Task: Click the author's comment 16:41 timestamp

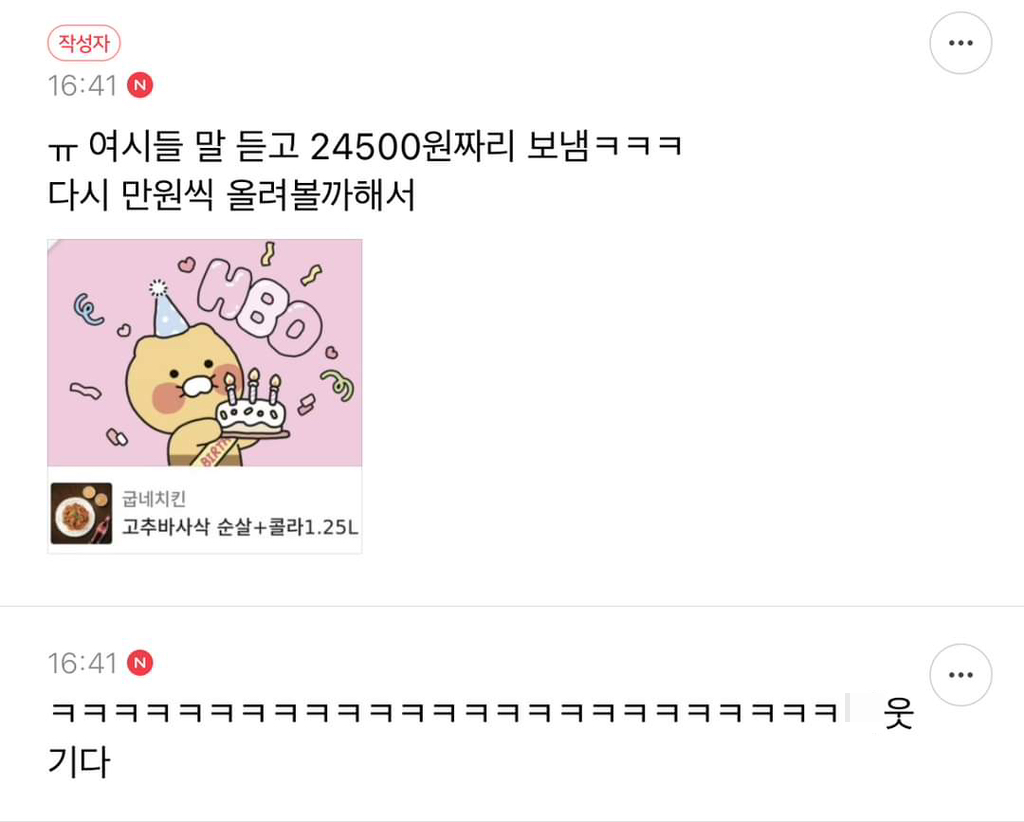Action: pyautogui.click(x=82, y=86)
